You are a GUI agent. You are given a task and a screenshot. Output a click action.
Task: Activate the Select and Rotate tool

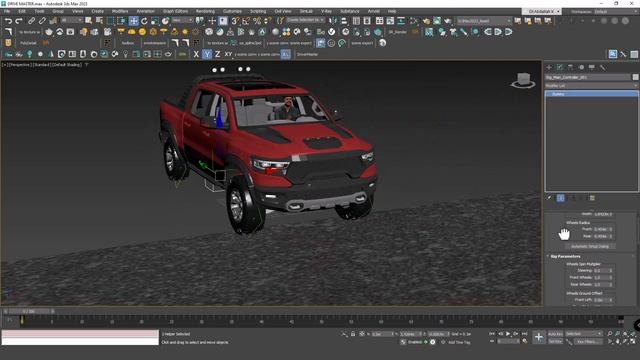pyautogui.click(x=144, y=21)
